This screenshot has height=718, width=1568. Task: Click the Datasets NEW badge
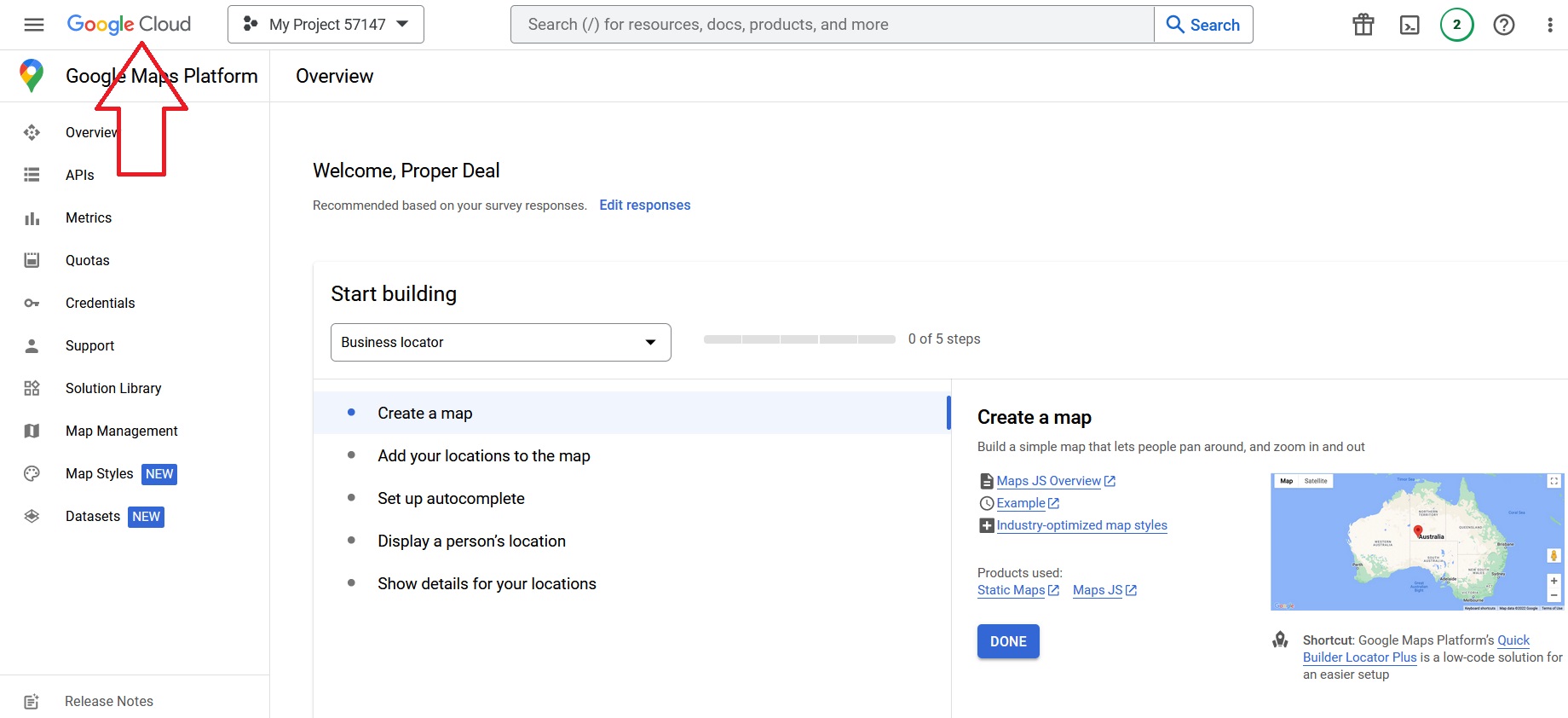(x=146, y=517)
